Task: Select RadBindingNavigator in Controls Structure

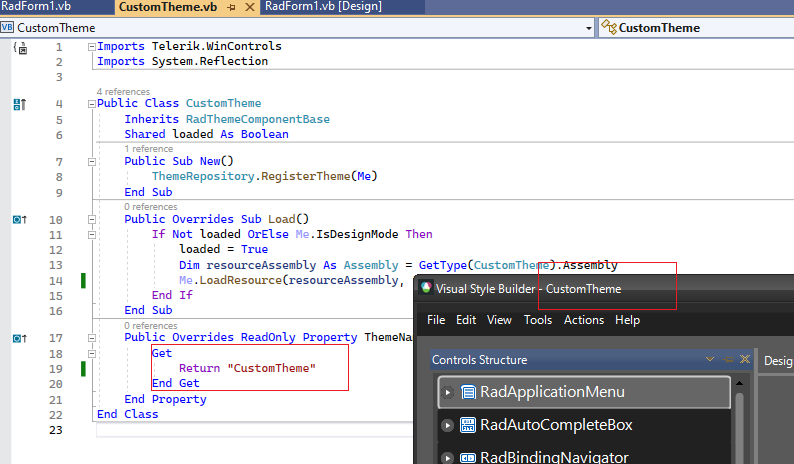Action: tap(584, 454)
